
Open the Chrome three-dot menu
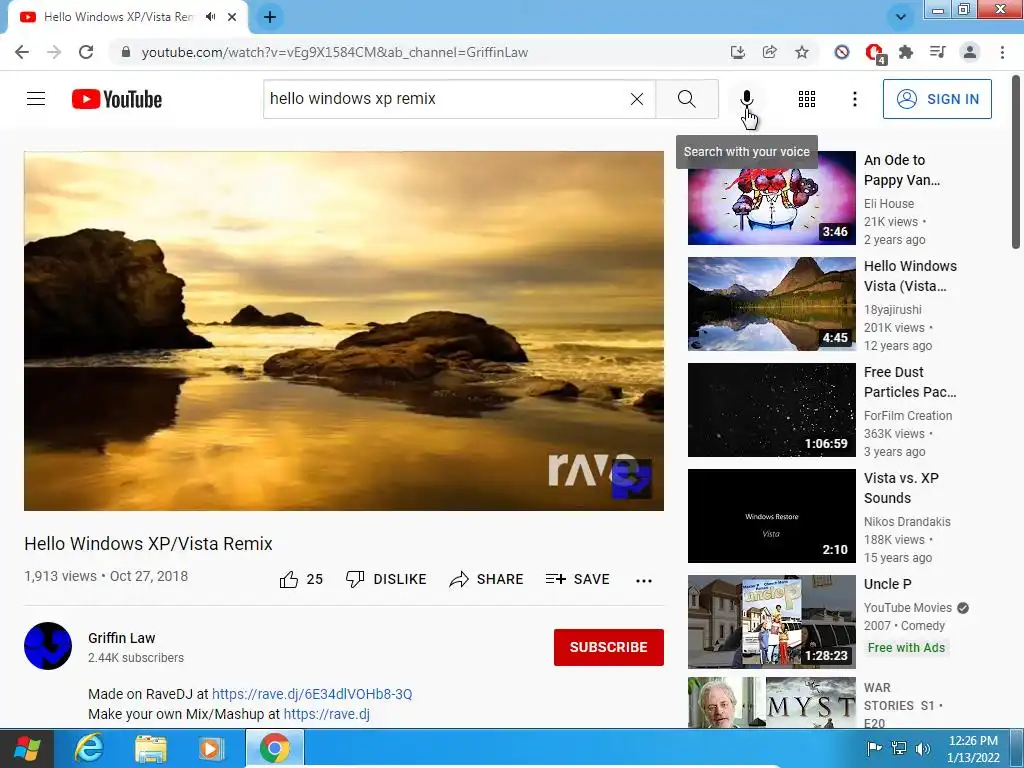[x=1002, y=52]
